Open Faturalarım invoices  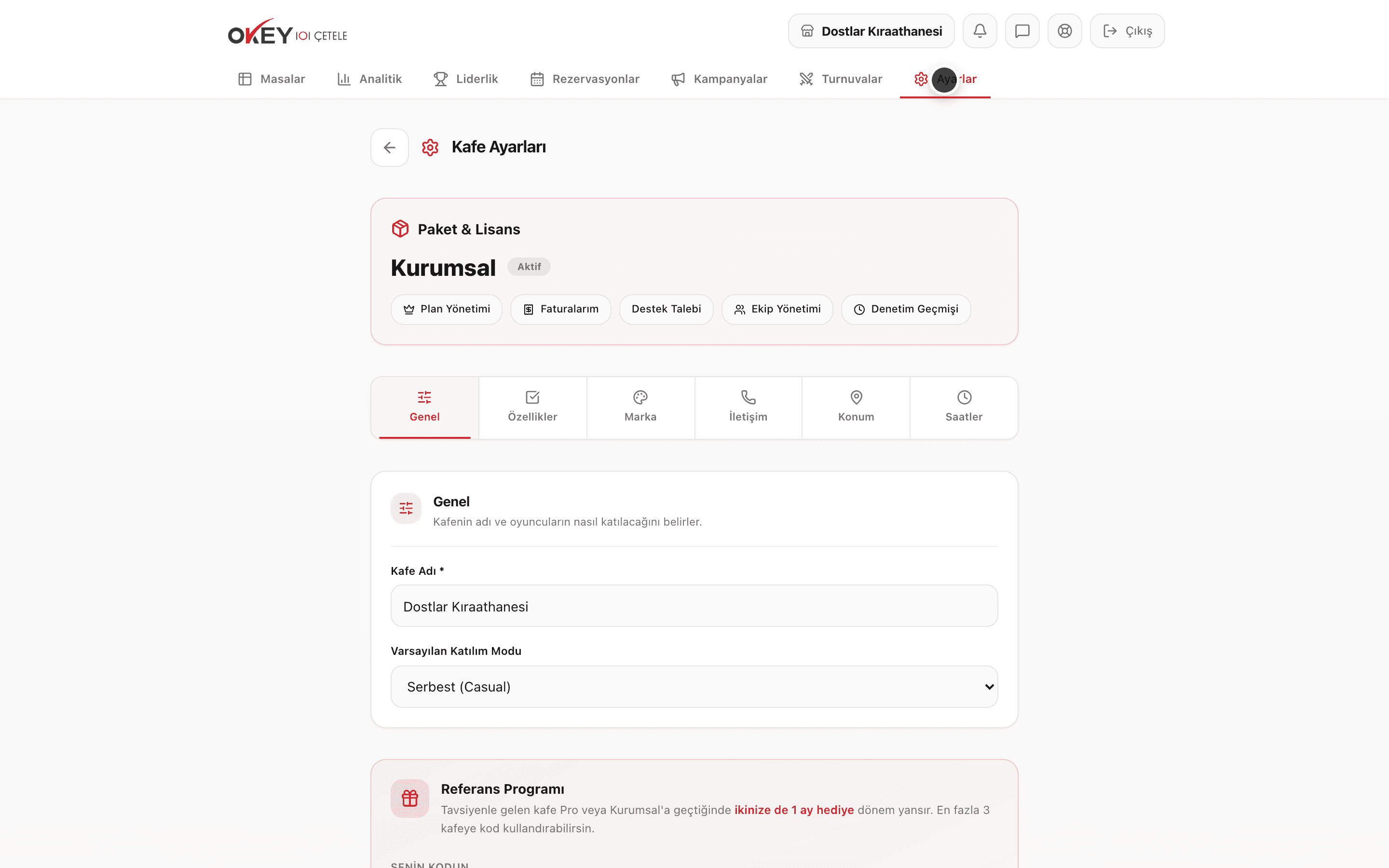(561, 310)
